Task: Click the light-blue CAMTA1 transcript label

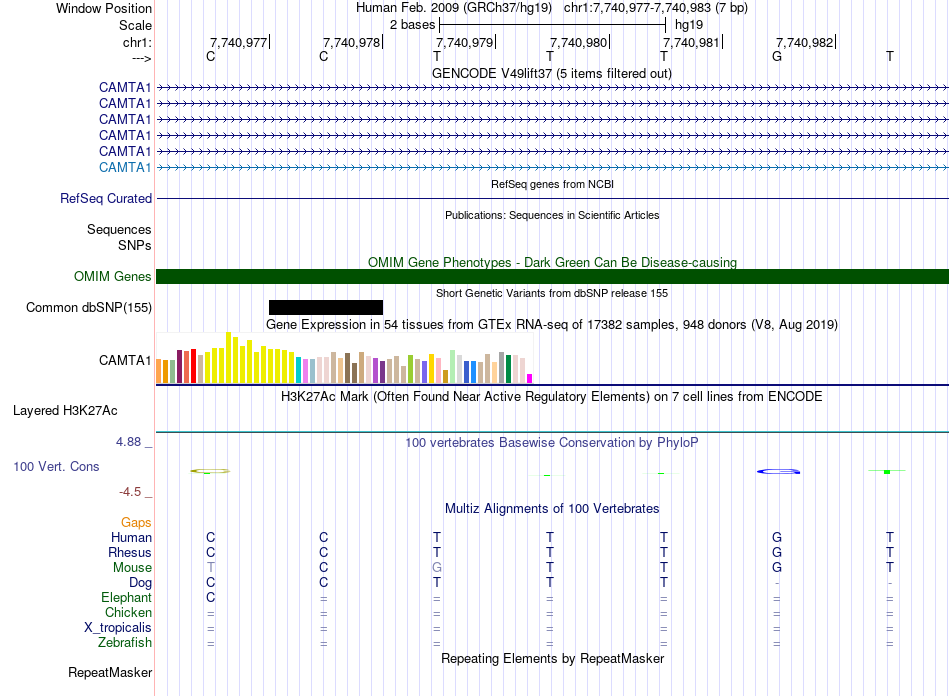Action: (125, 168)
